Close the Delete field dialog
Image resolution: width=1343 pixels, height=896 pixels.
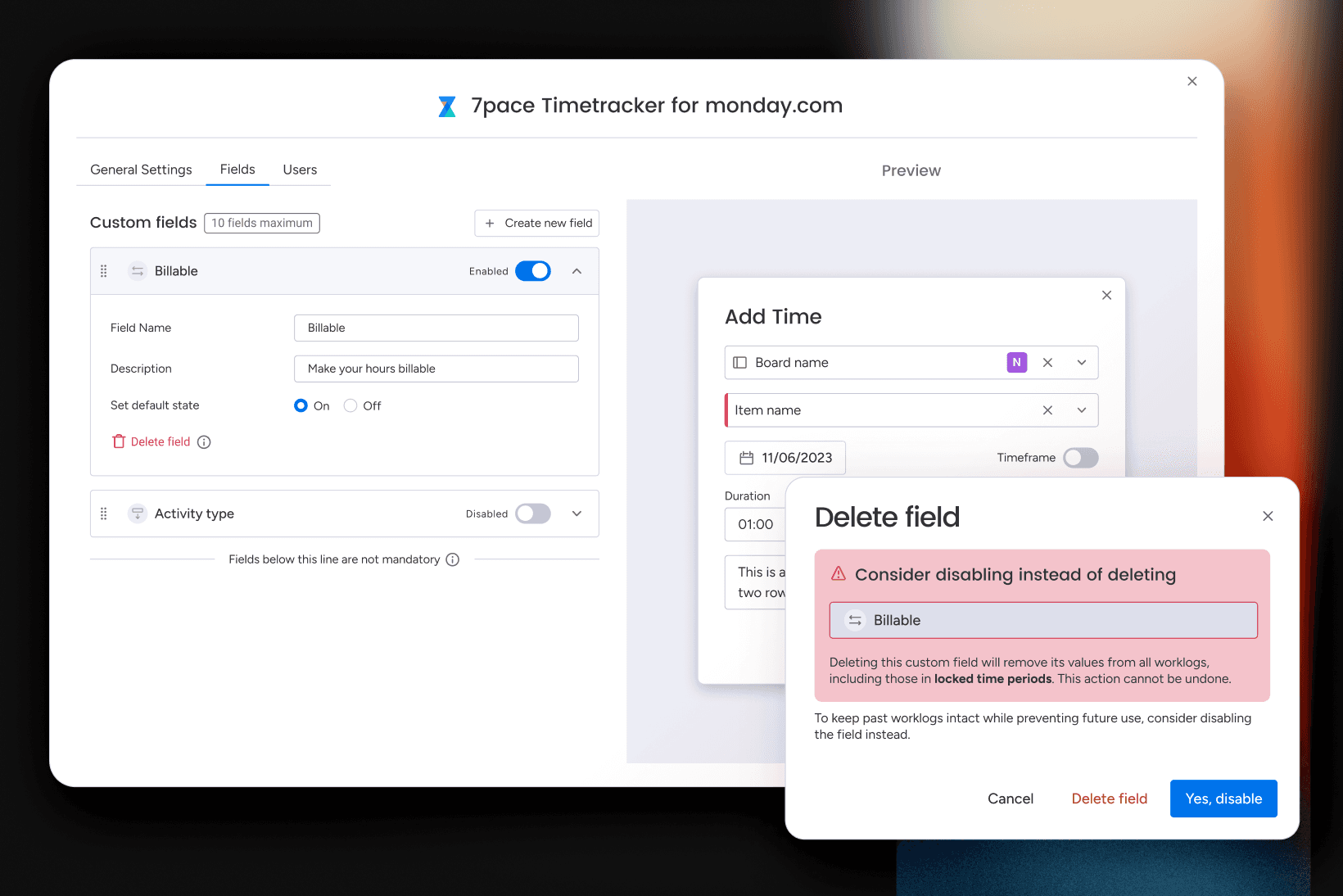1268,516
